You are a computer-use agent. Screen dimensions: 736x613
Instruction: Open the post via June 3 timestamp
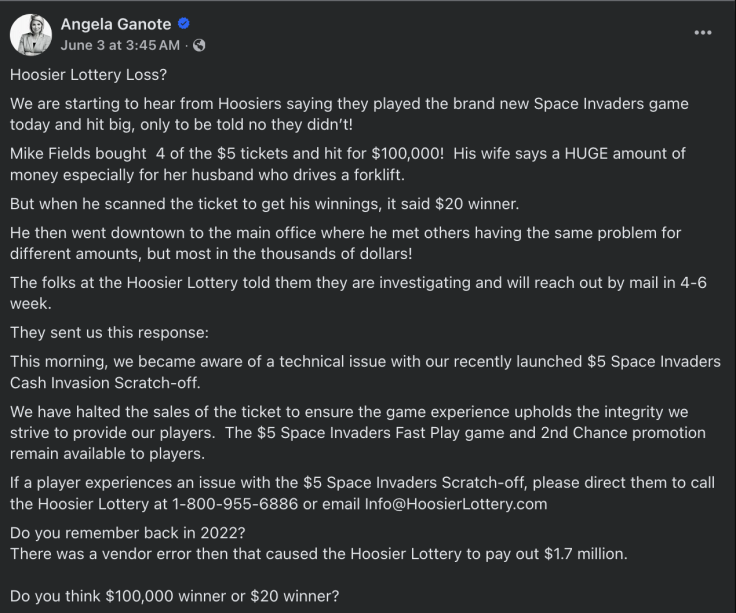(x=120, y=45)
